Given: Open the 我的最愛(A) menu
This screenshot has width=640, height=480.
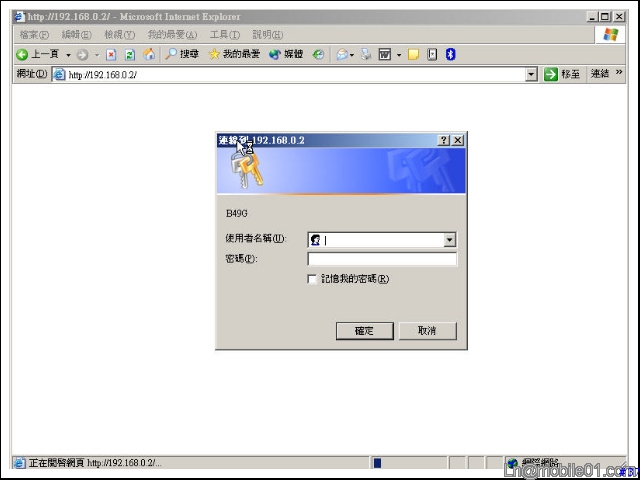Looking at the screenshot, I should click(x=172, y=35).
